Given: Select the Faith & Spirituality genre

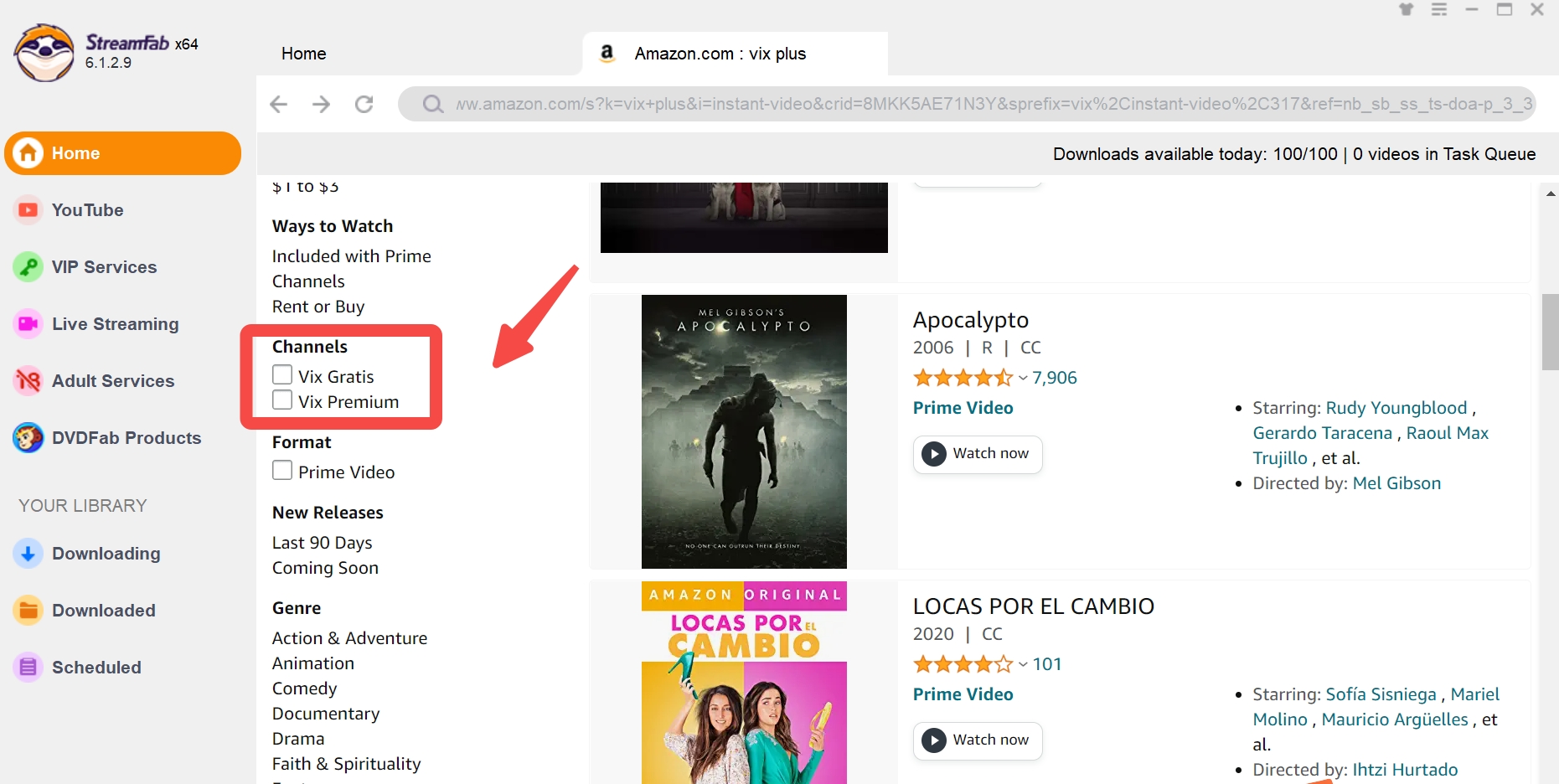Looking at the screenshot, I should [x=346, y=764].
